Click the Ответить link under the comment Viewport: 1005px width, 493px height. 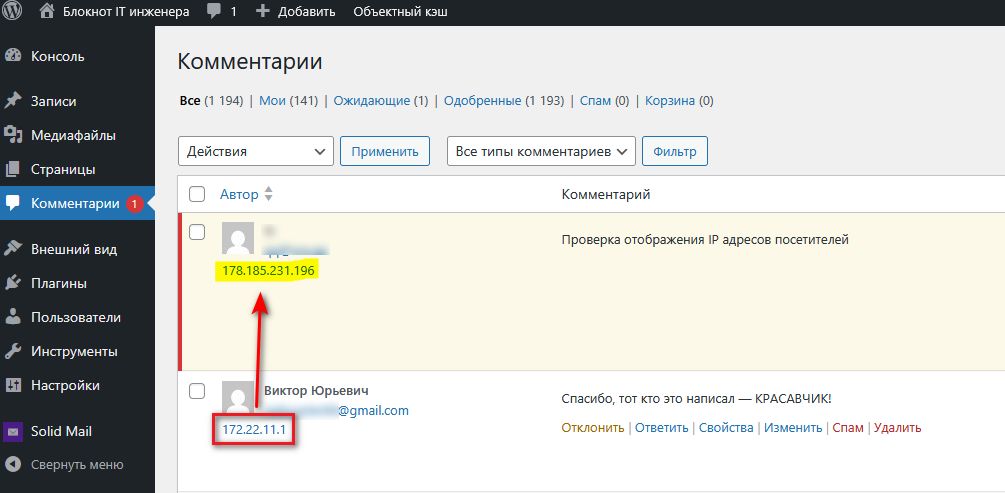click(661, 427)
